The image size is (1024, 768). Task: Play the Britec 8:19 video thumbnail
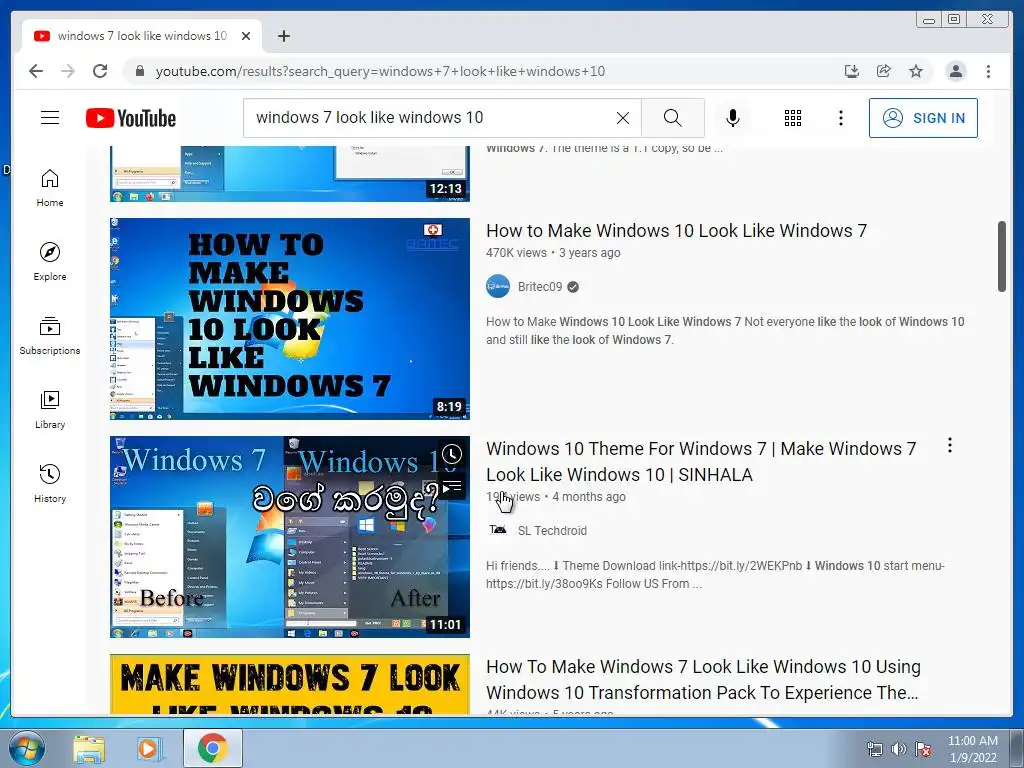pyautogui.click(x=290, y=319)
